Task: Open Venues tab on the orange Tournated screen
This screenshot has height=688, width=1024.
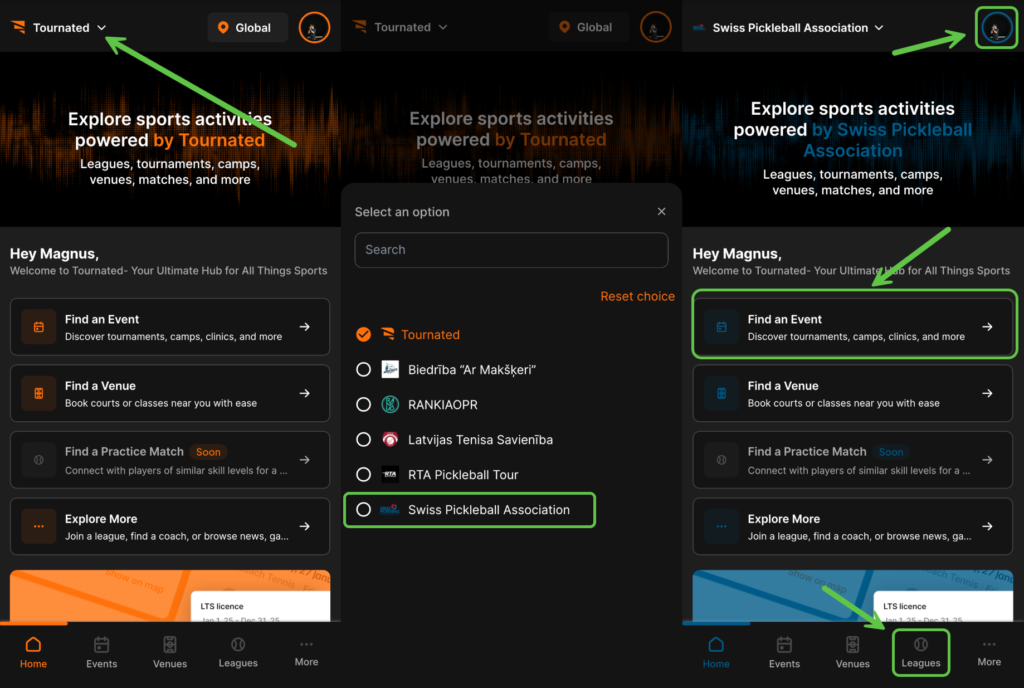Action: 170,653
